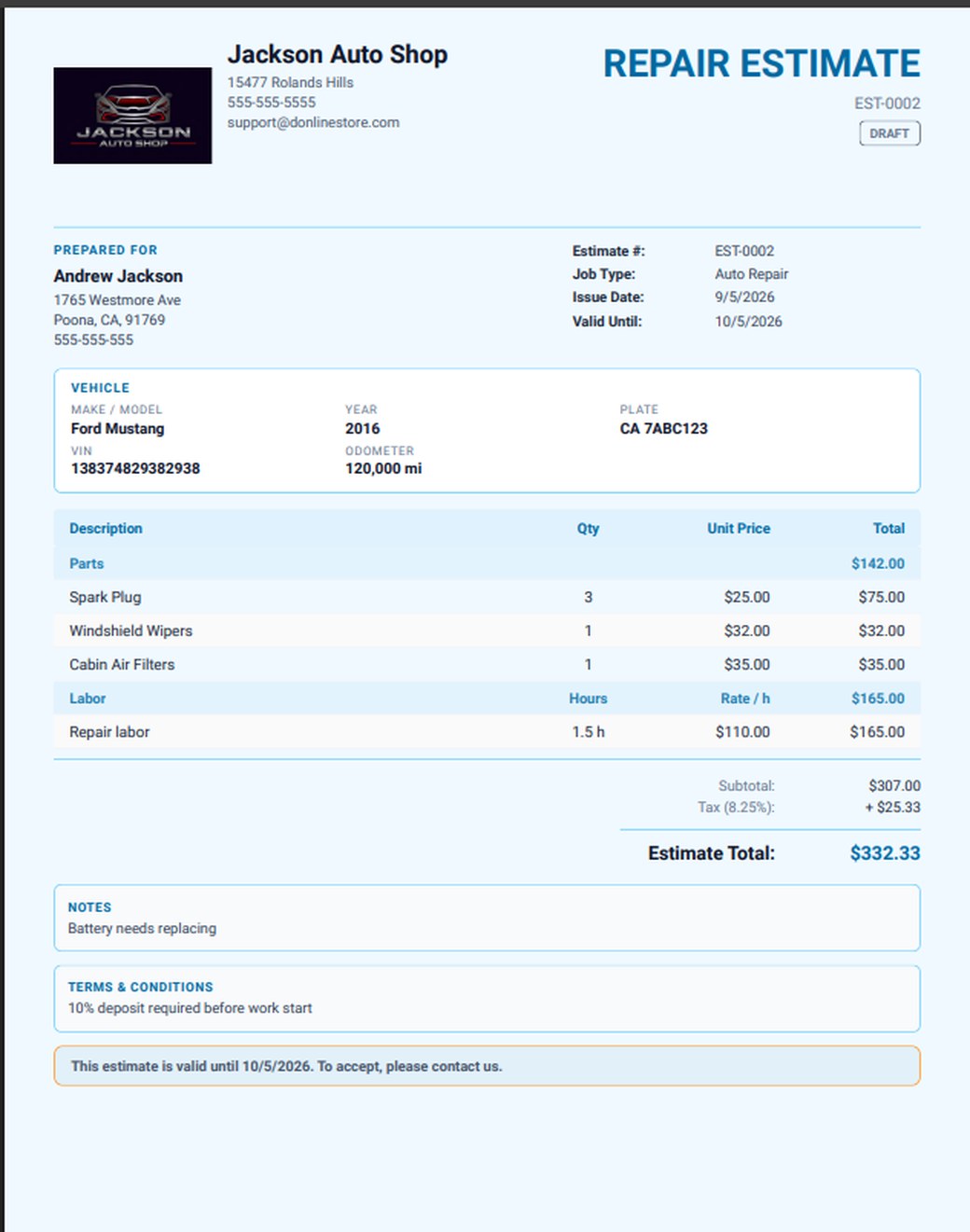Click the Description column header

(x=106, y=528)
